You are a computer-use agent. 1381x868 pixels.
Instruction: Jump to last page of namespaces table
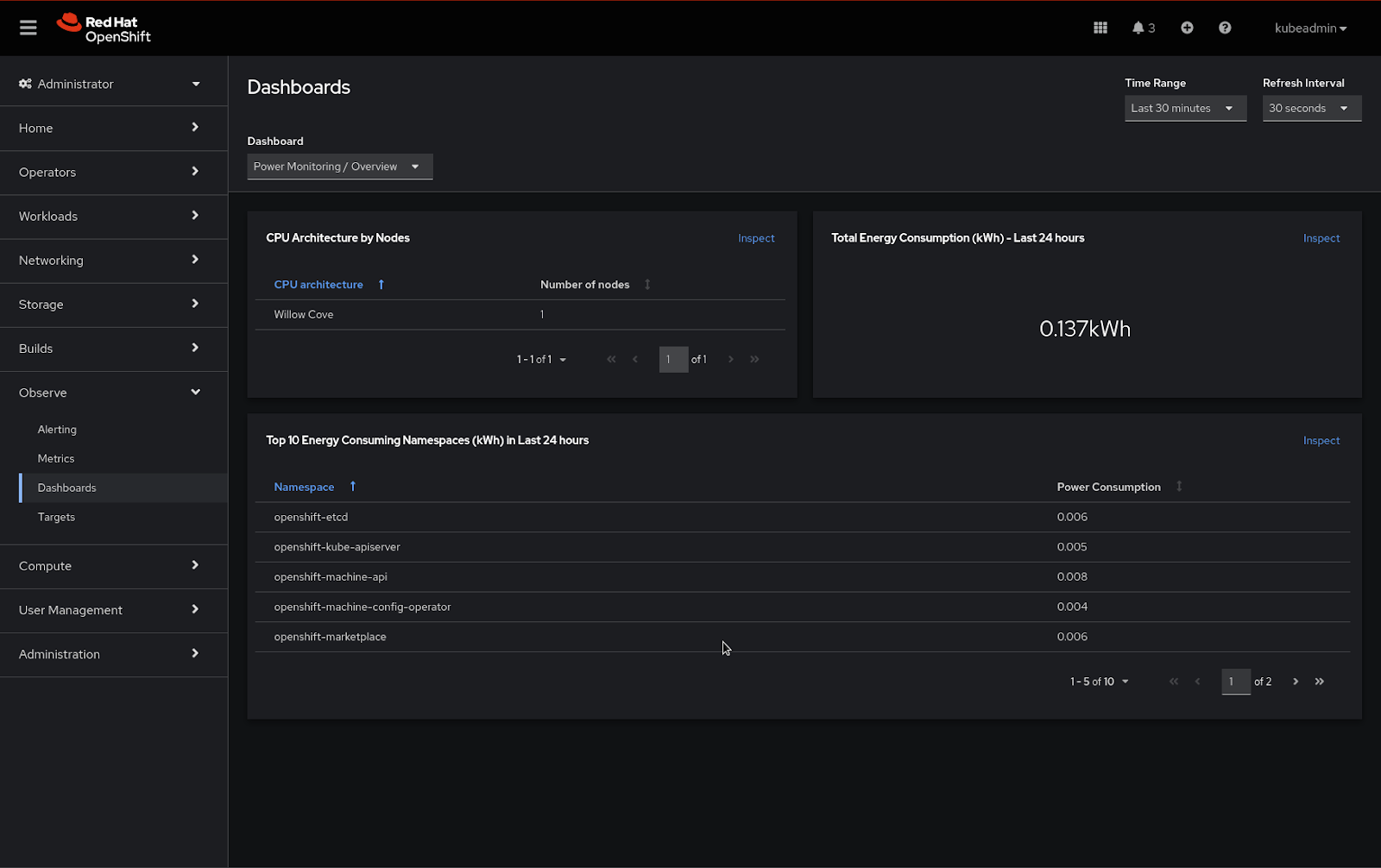(x=1320, y=682)
